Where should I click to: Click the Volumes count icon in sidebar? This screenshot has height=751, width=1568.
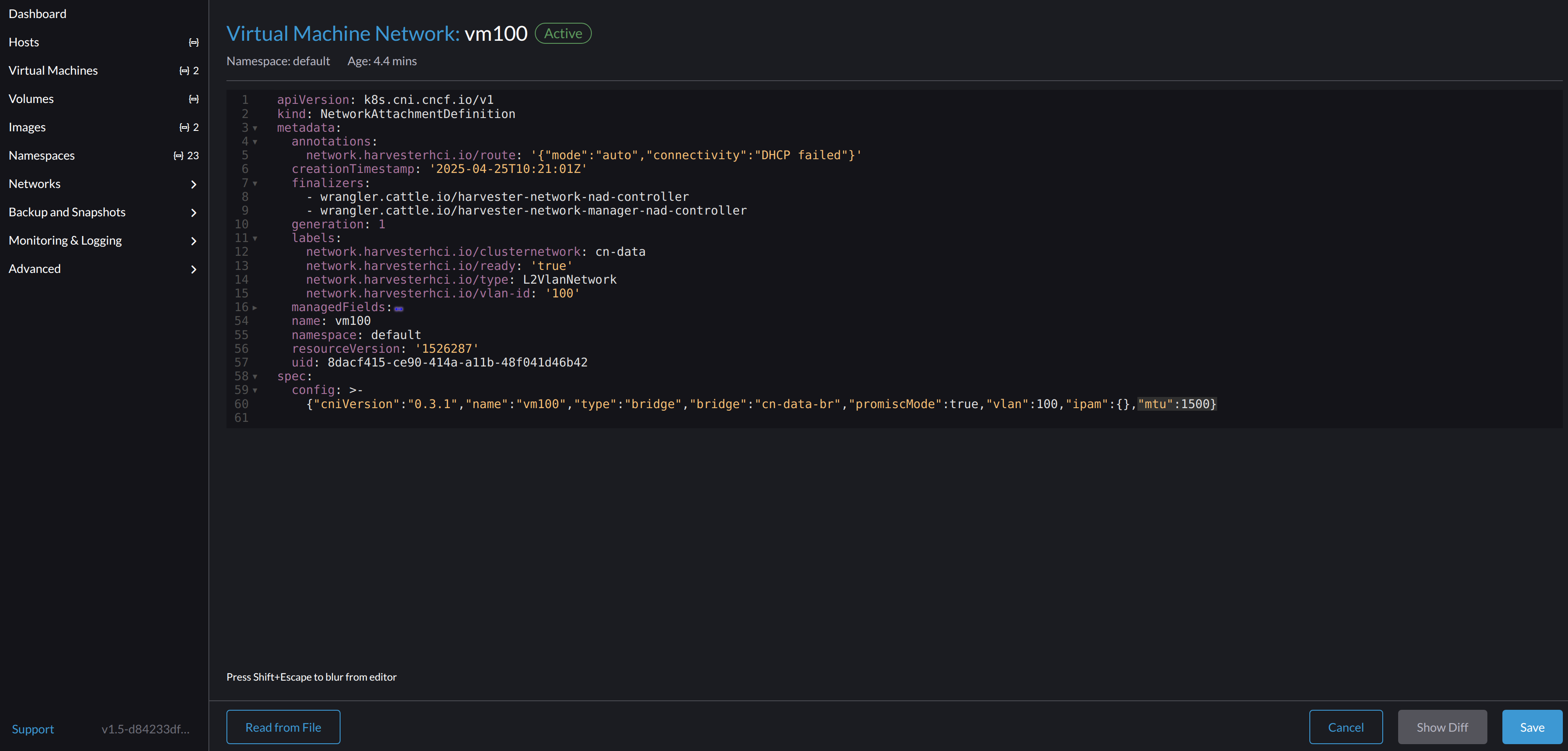[193, 99]
